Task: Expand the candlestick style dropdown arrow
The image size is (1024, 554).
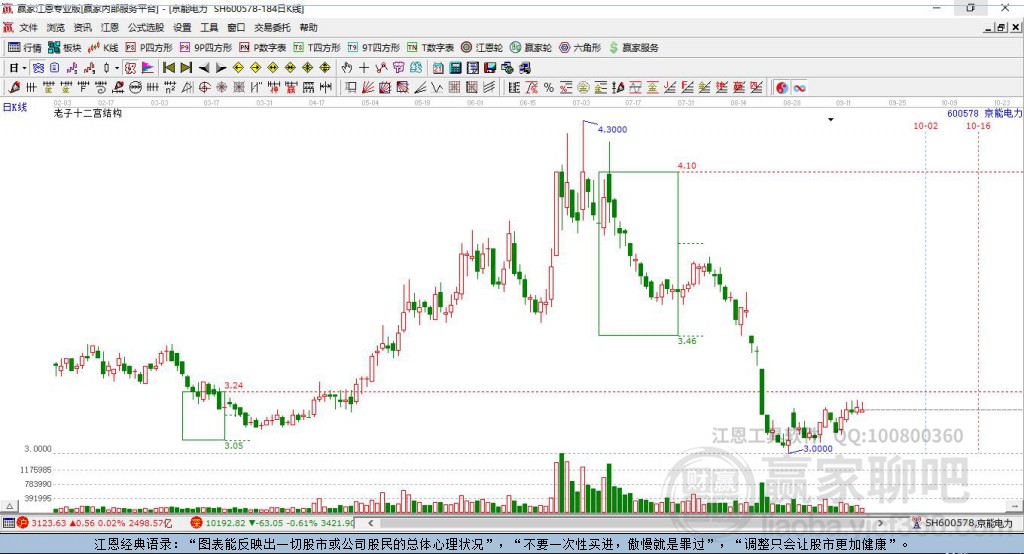Action: [117, 68]
